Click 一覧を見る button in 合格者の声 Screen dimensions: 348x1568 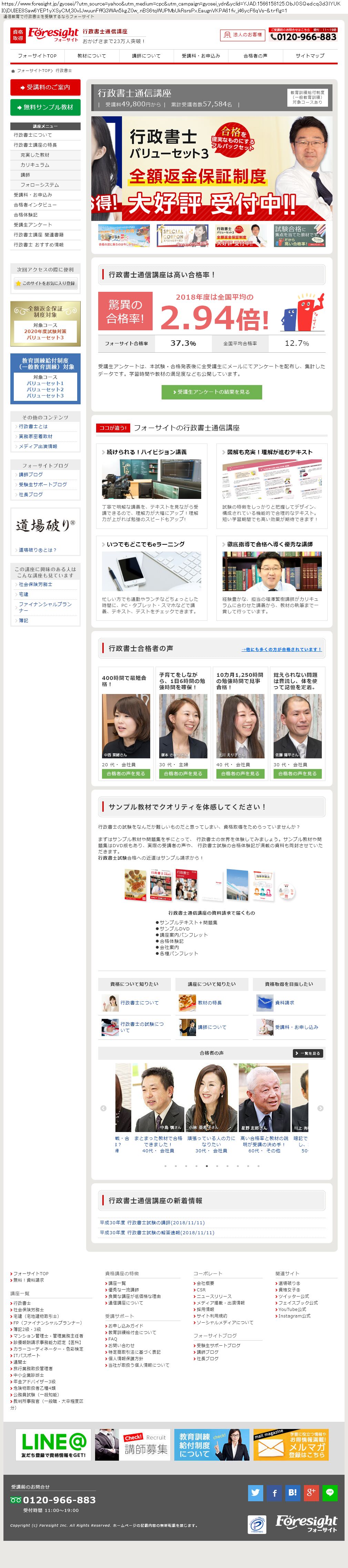click(x=307, y=1053)
